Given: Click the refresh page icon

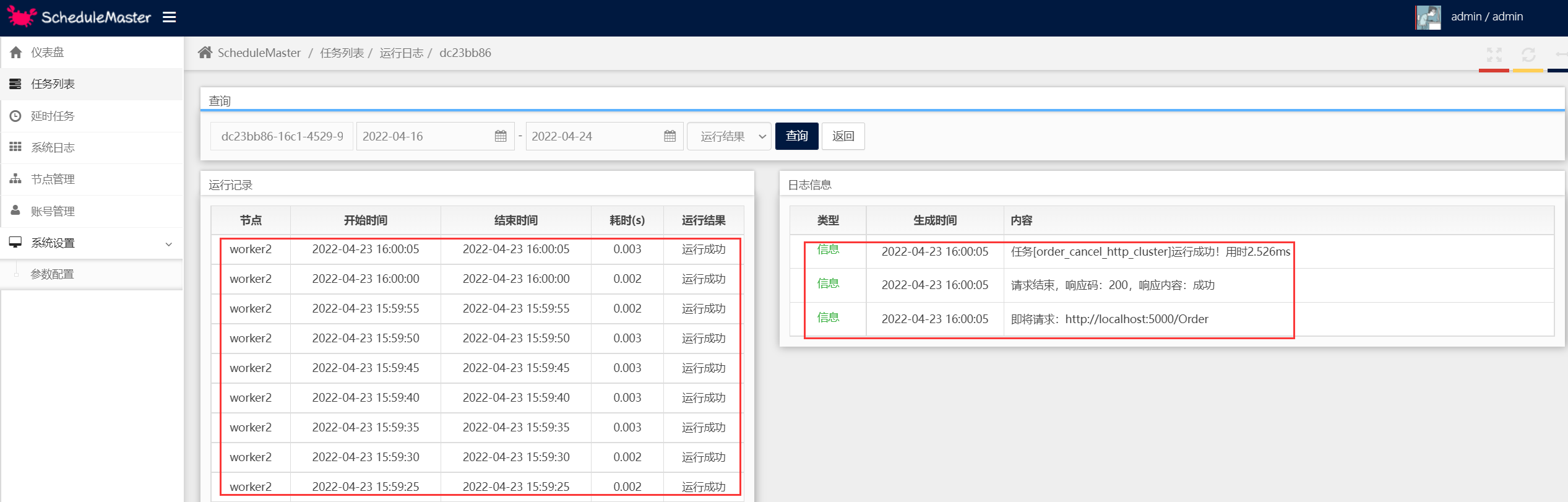Looking at the screenshot, I should pyautogui.click(x=1528, y=54).
